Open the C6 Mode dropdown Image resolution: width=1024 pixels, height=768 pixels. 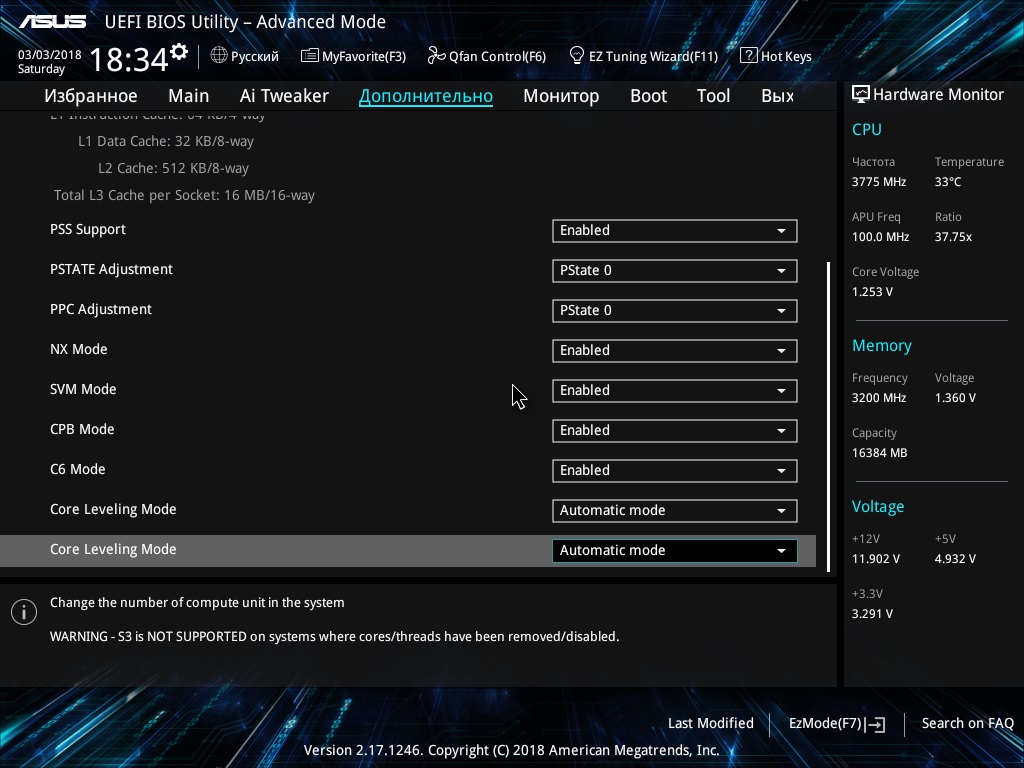pos(675,470)
